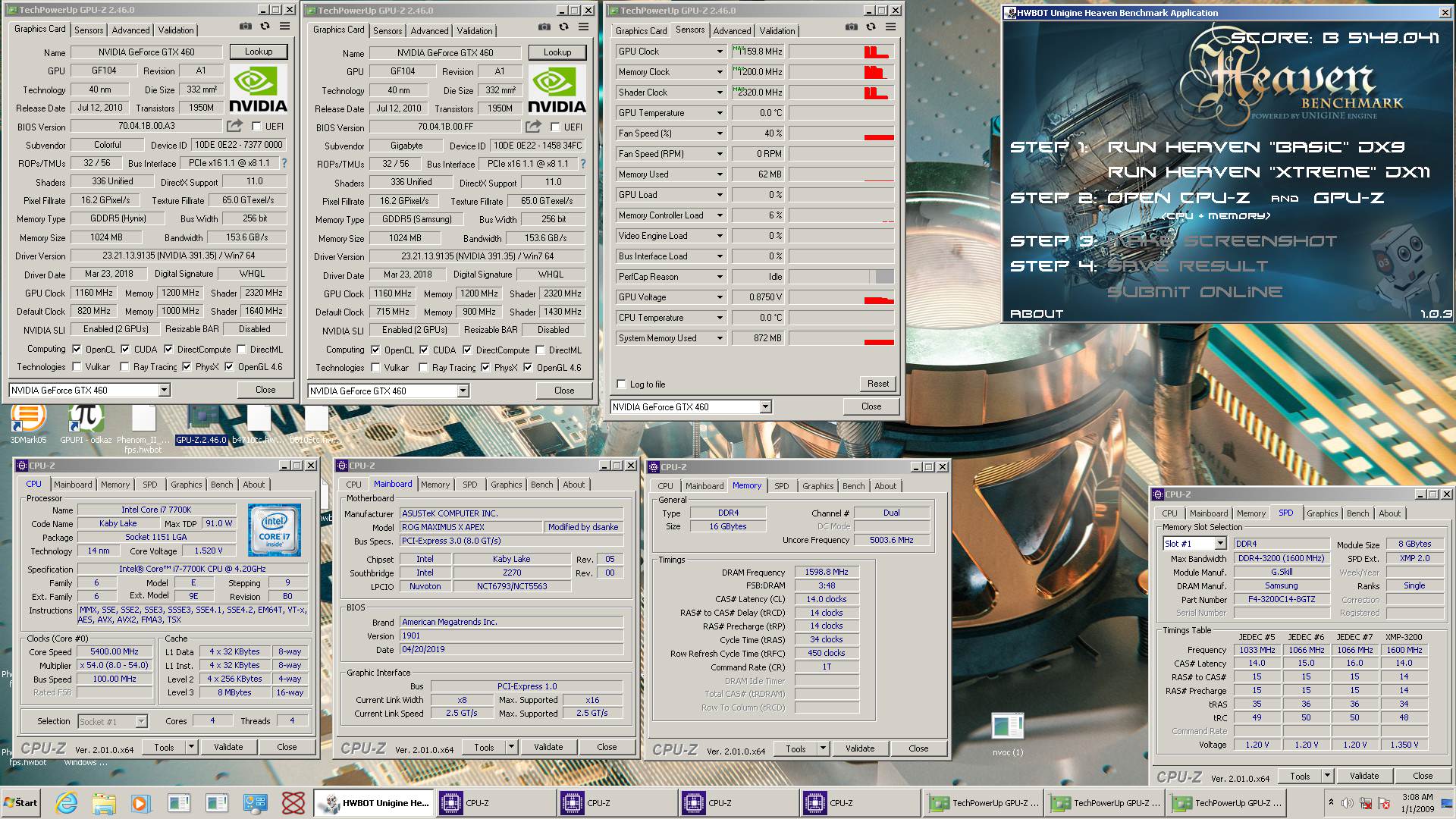Click Bus Interface question mark in first GPU-Z
Screen dimensions: 1456x819
[284, 163]
